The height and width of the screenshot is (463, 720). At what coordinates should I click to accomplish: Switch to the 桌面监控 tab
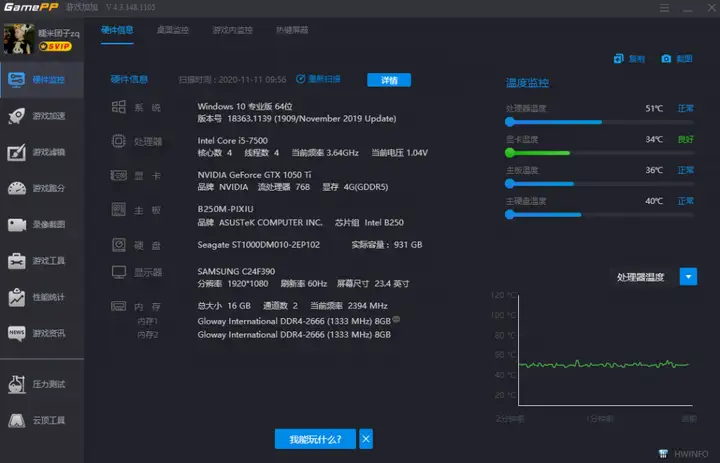[x=173, y=30]
